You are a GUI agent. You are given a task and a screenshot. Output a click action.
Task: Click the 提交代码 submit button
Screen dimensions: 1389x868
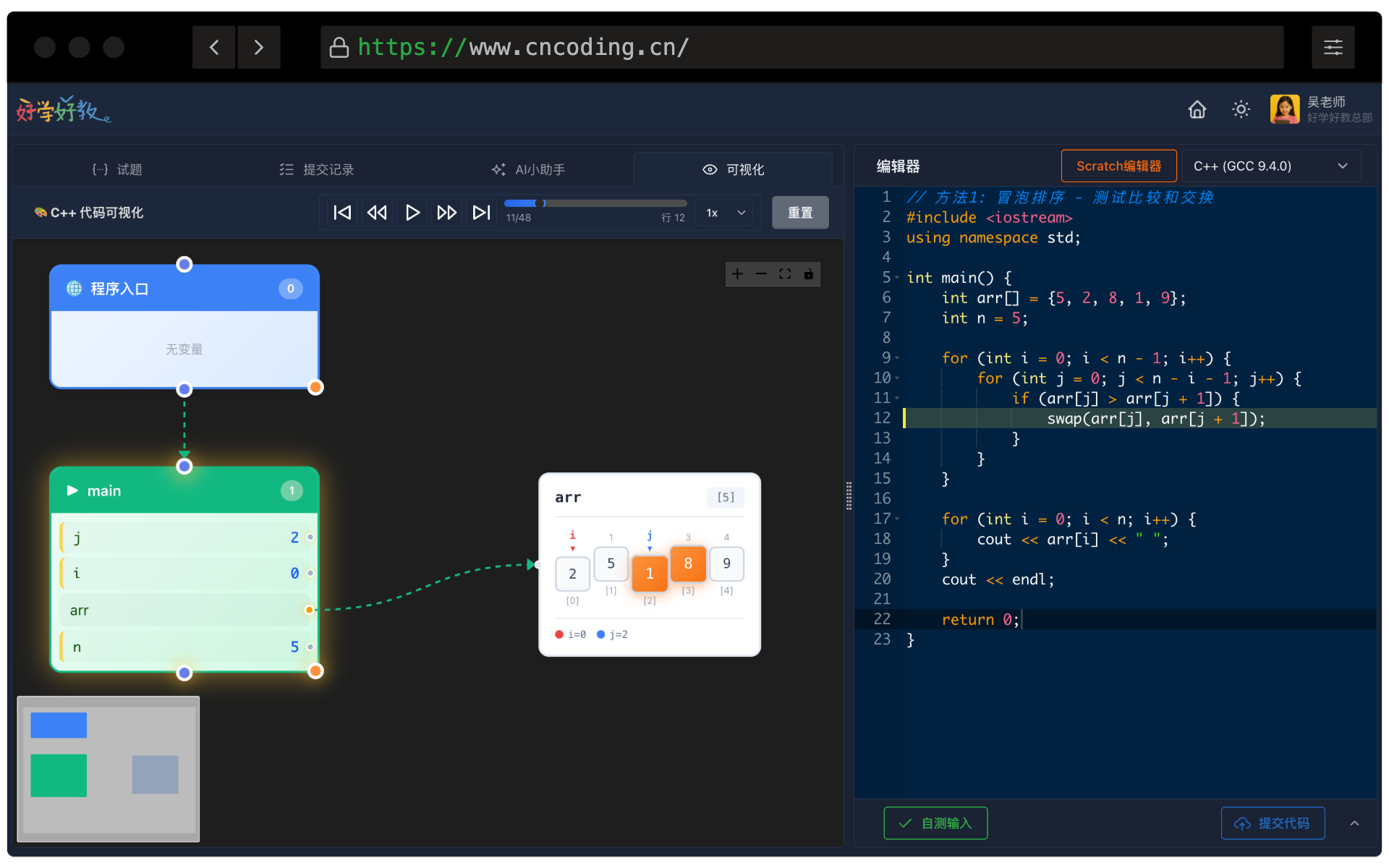(1273, 823)
